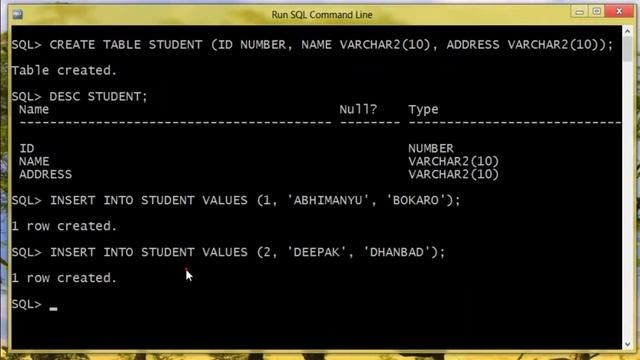Click the 'Type' column header
The width and height of the screenshot is (640, 360).
423,110
